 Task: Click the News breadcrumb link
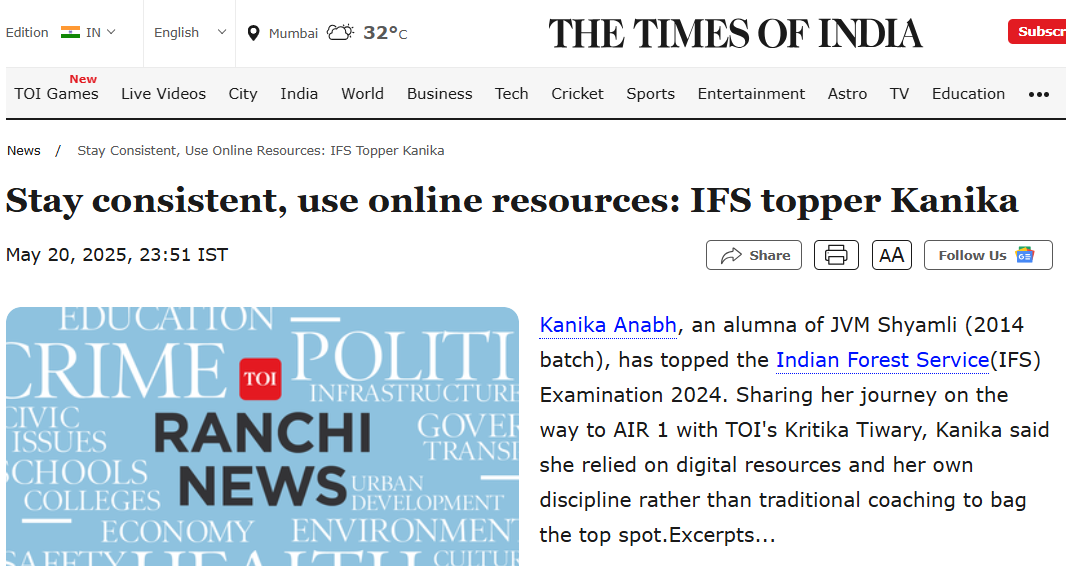[x=24, y=151]
